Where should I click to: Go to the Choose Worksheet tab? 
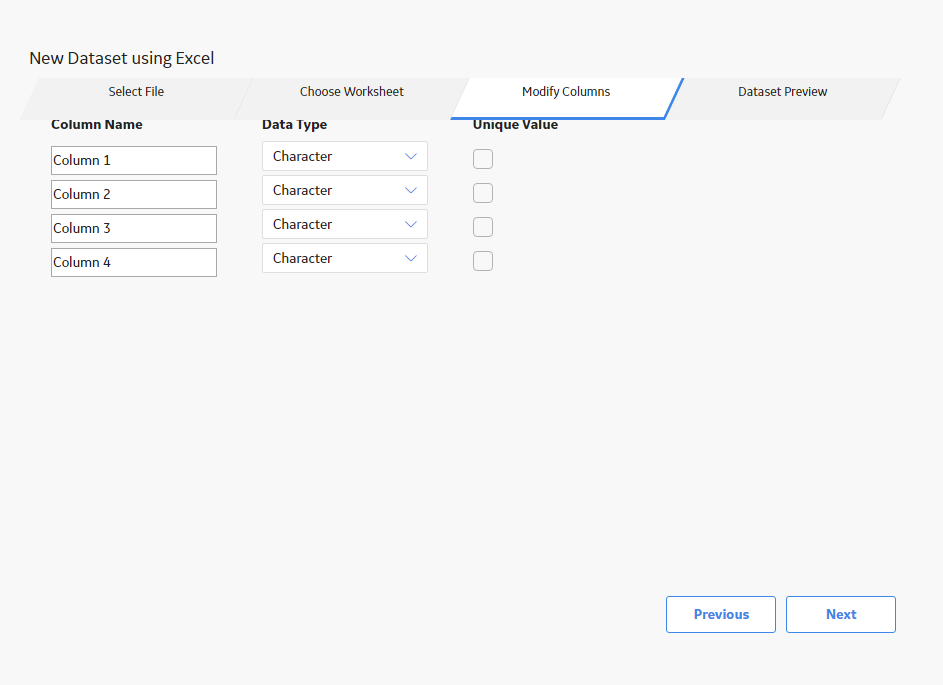(352, 92)
